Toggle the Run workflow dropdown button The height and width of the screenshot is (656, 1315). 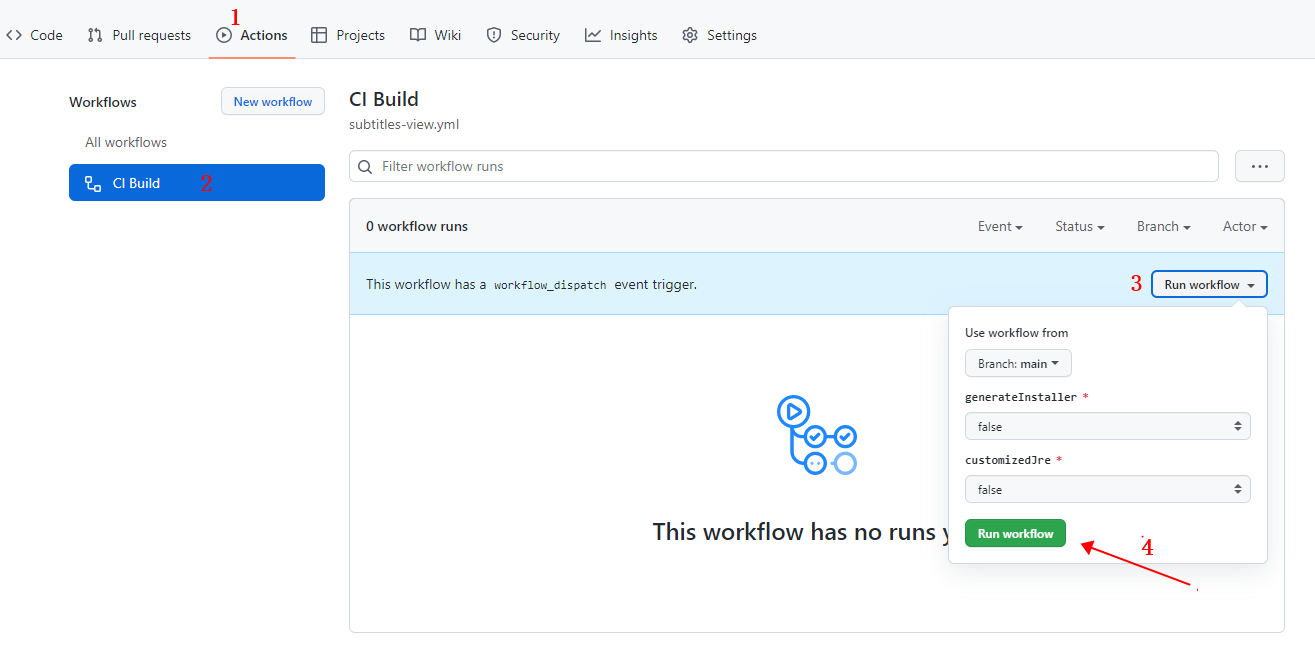point(1209,285)
